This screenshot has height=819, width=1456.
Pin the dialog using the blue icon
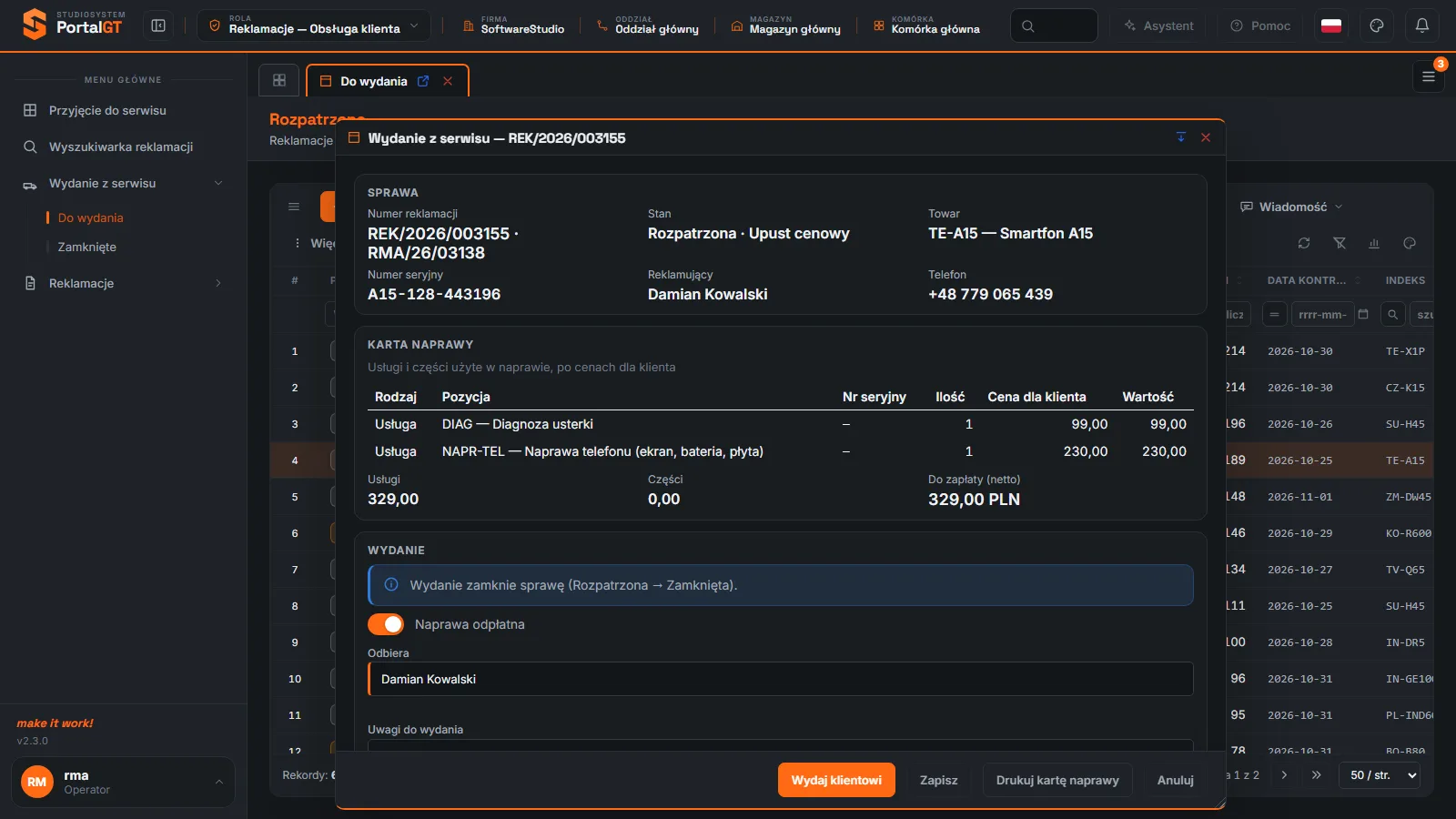coord(1181,137)
